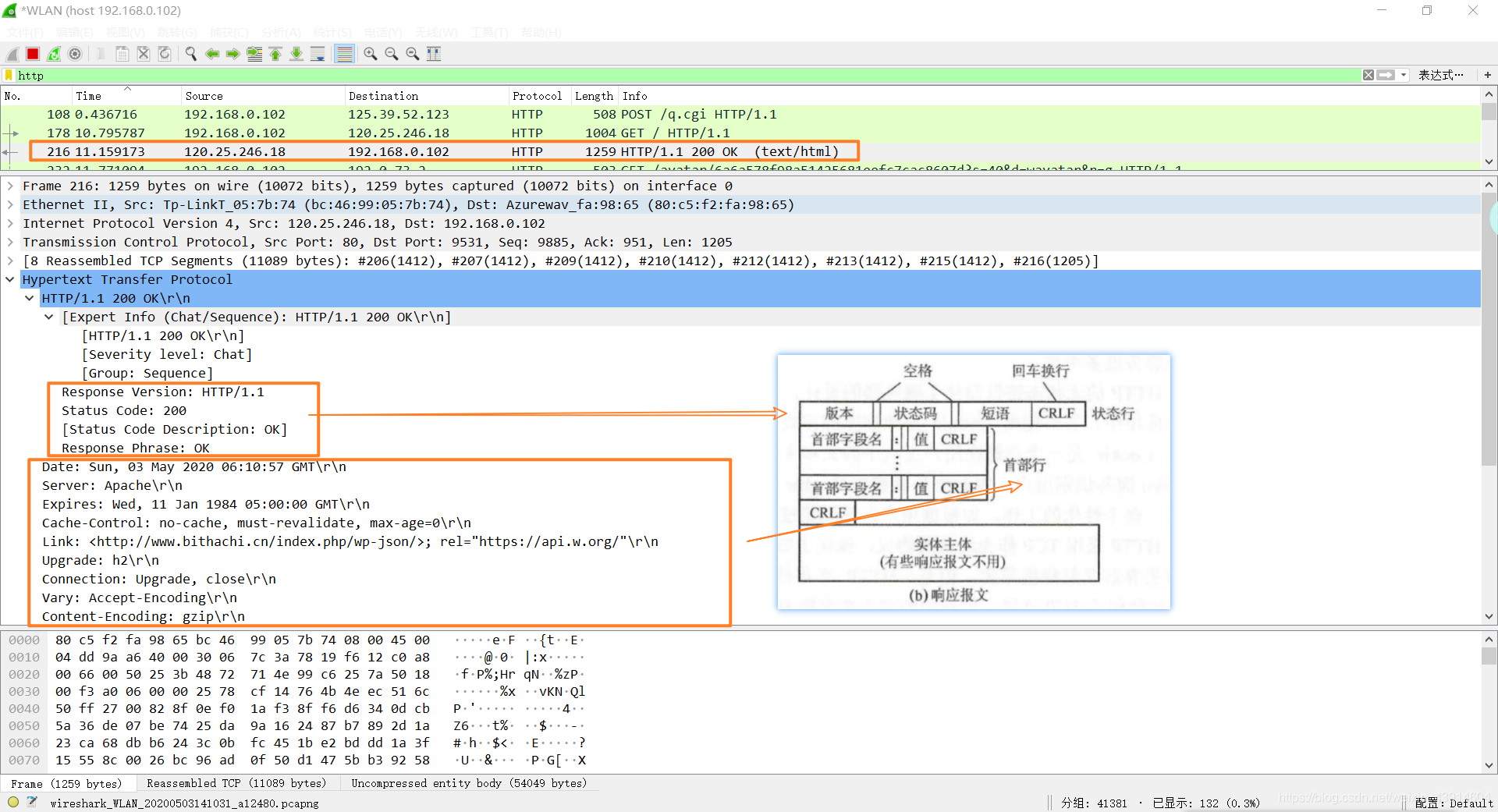Click the filter bookmark icon
1498x812 pixels.
coord(9,75)
